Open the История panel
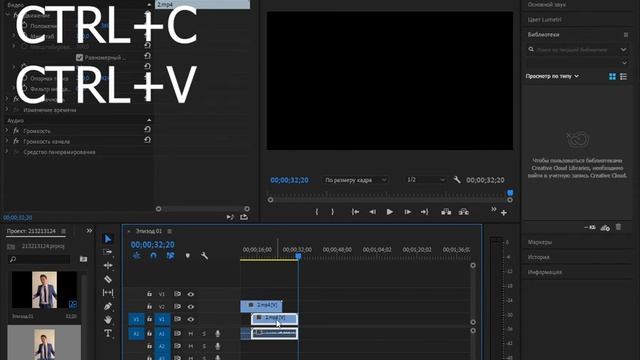Viewport: 640px width, 360px height. [538, 257]
